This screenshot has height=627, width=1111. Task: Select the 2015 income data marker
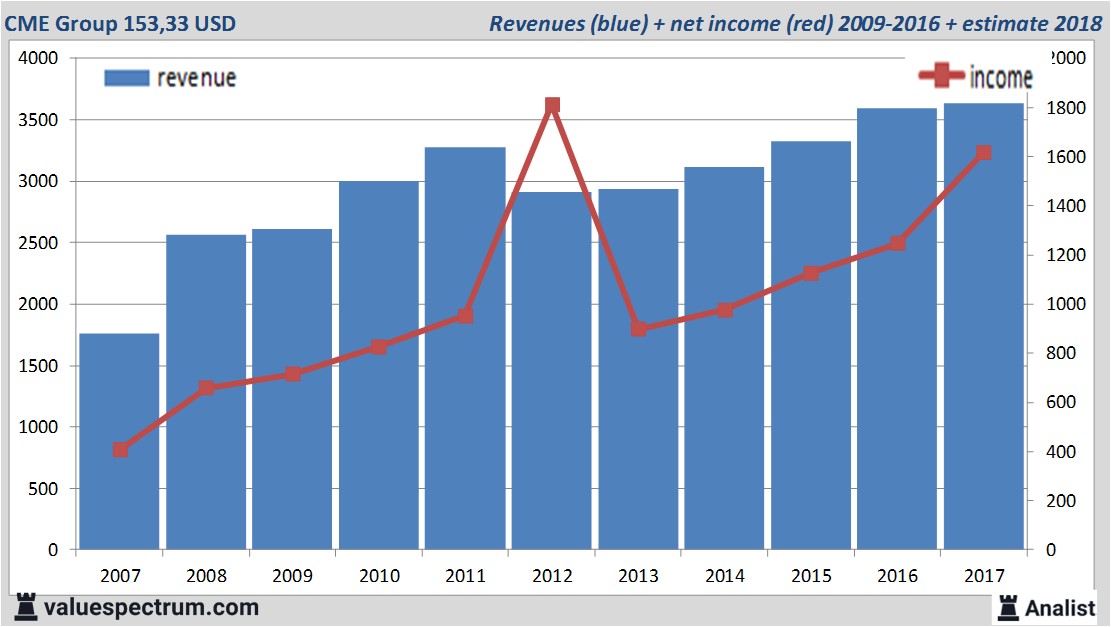(x=811, y=273)
